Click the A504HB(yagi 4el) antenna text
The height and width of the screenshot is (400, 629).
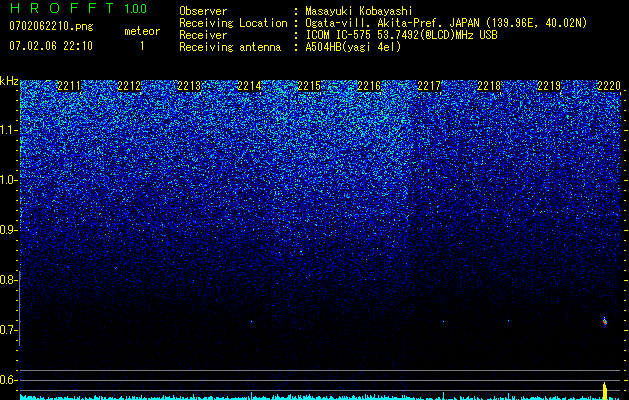[353, 47]
